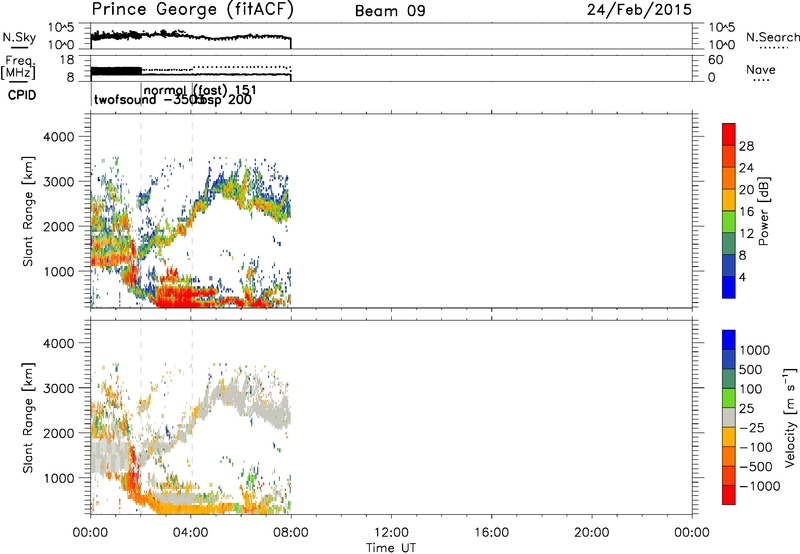Click the blue bottom segment of the Power color bar

(x=729, y=287)
